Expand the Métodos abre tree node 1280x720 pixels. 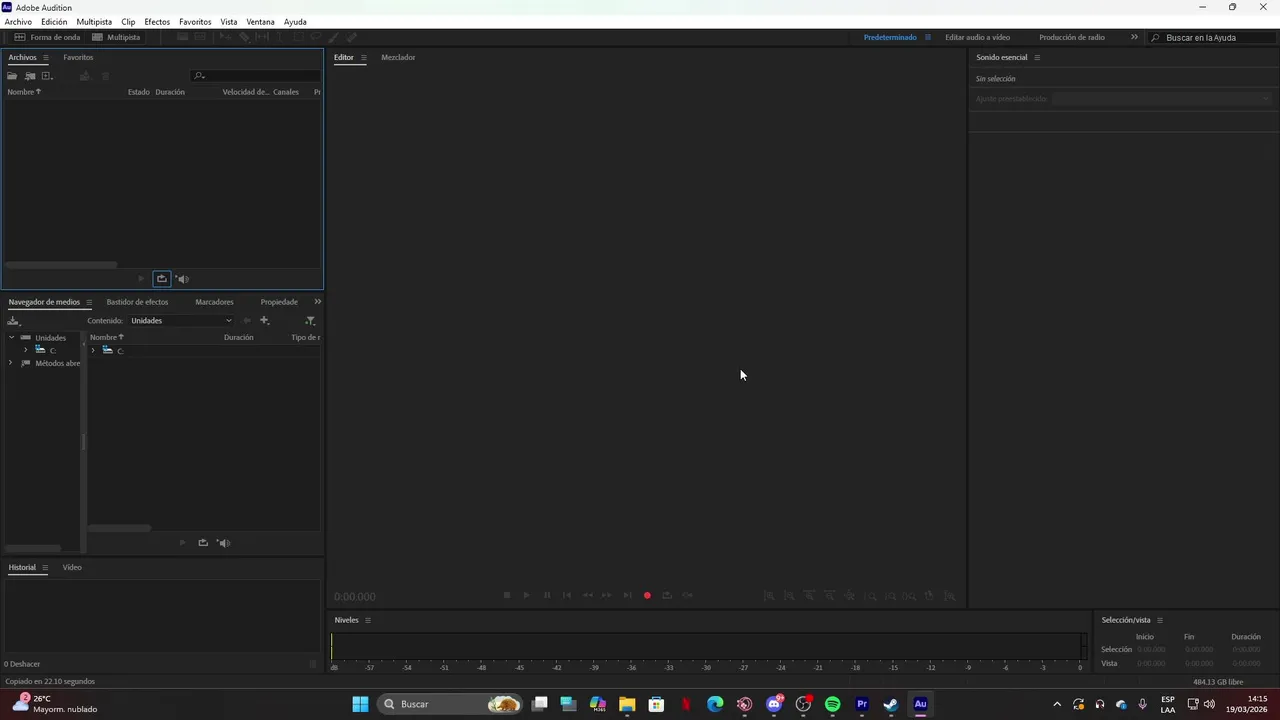click(x=11, y=363)
